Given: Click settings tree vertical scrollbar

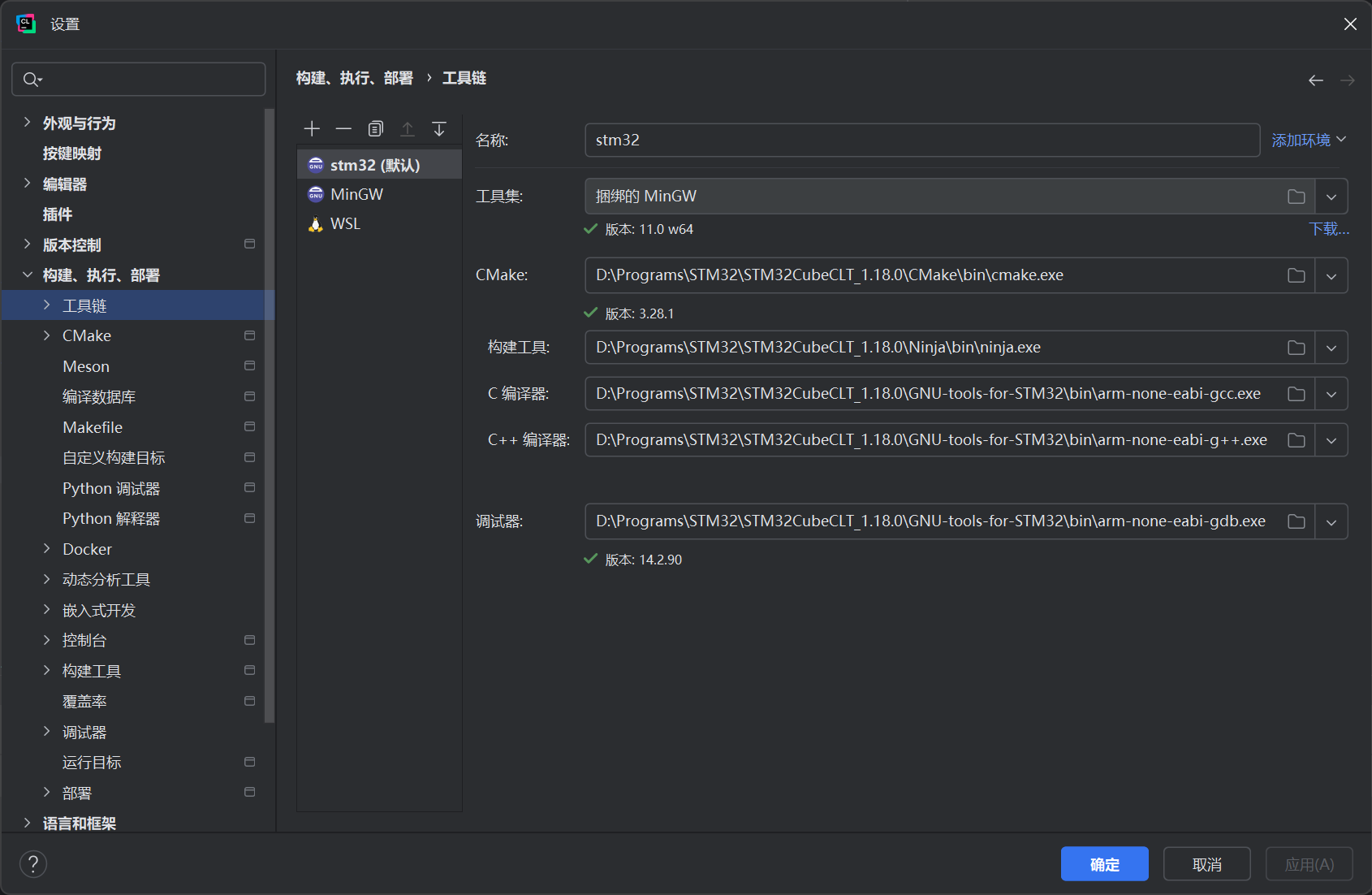Looking at the screenshot, I should [x=270, y=416].
